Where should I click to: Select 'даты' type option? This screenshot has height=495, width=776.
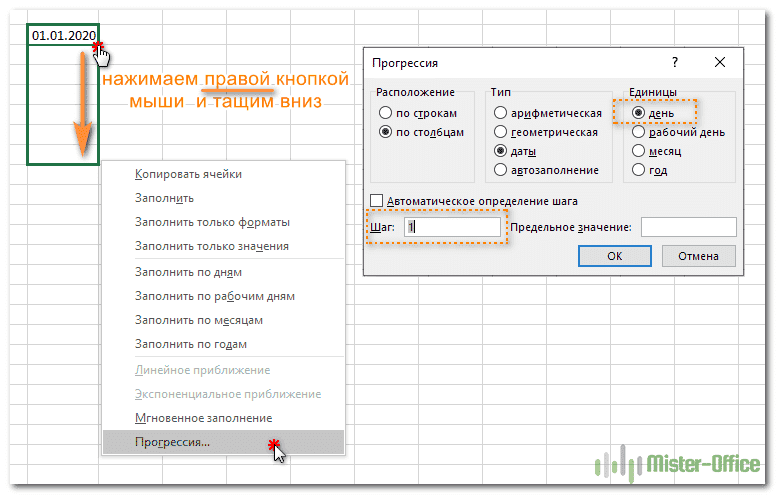501,151
